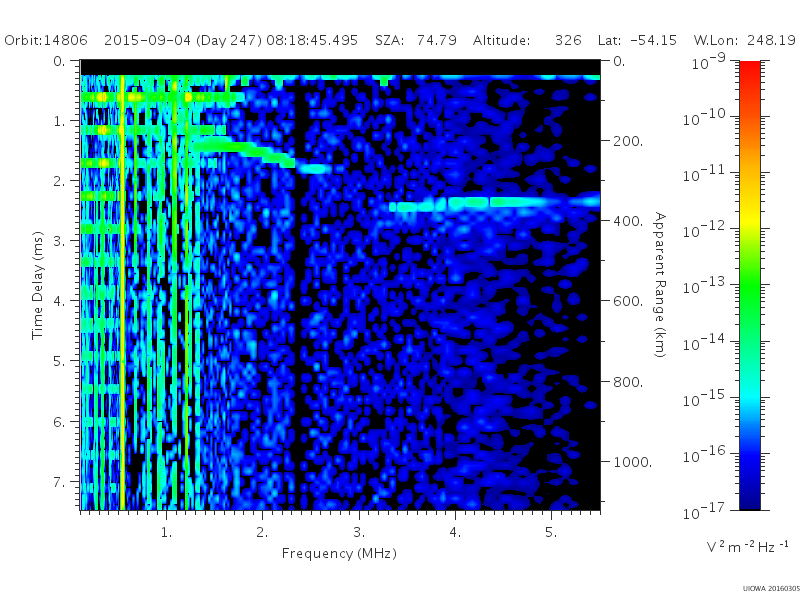Image resolution: width=800 pixels, height=600 pixels.
Task: Click the altitude value 326
Action: coord(568,40)
